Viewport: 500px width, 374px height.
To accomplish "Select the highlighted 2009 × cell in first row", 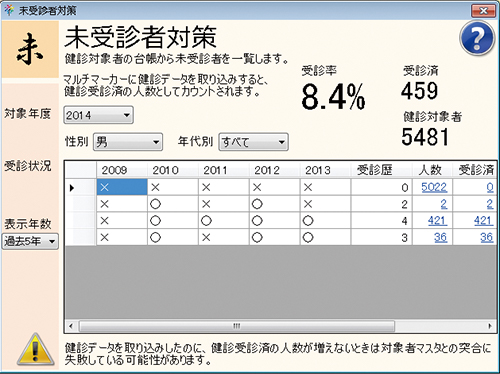I will 122,187.
